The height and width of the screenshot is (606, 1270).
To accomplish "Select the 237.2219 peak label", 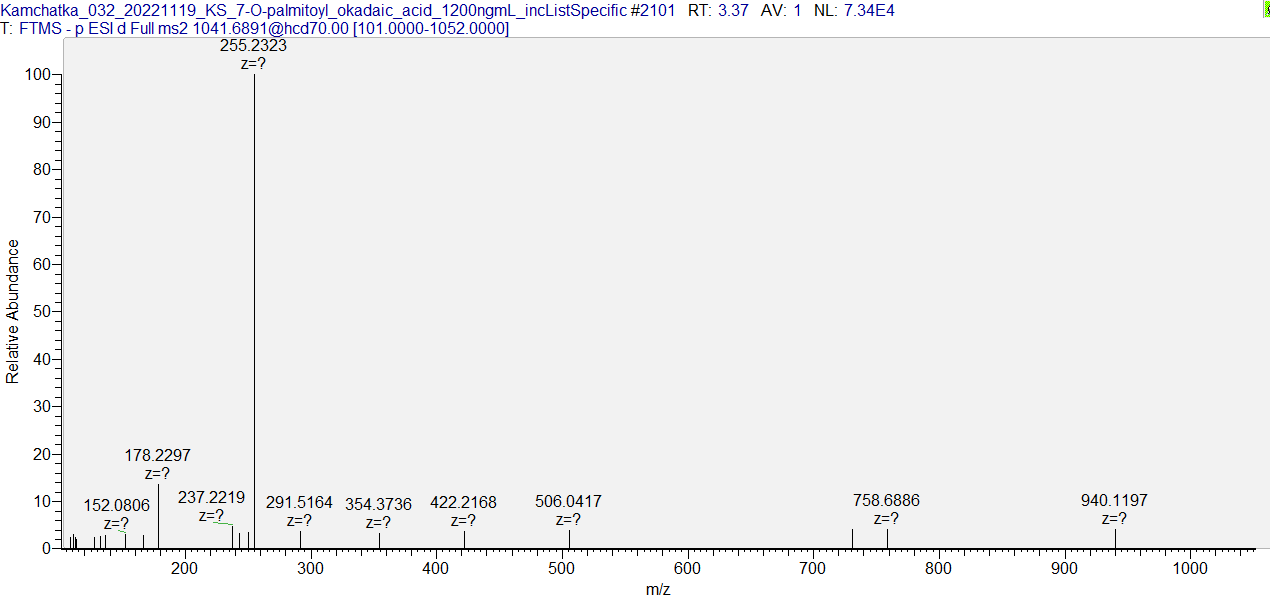I will click(x=211, y=497).
